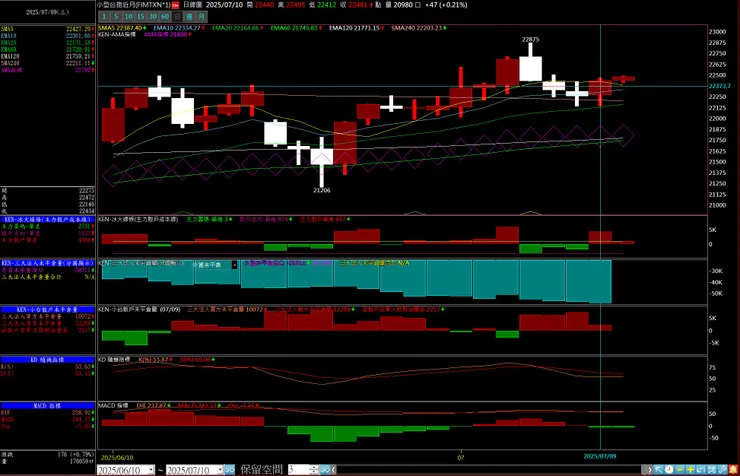This screenshot has height=476, width=740.
Task: Click the plus zoom-in icon
Action: pyautogui.click(x=690, y=470)
